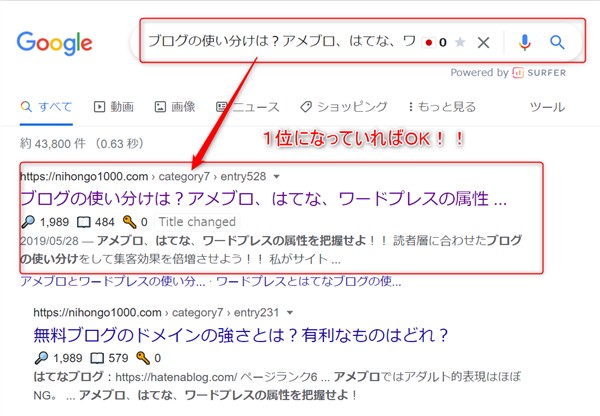Click the Title changed badge
Screen dimensions: 600x416
197,222
